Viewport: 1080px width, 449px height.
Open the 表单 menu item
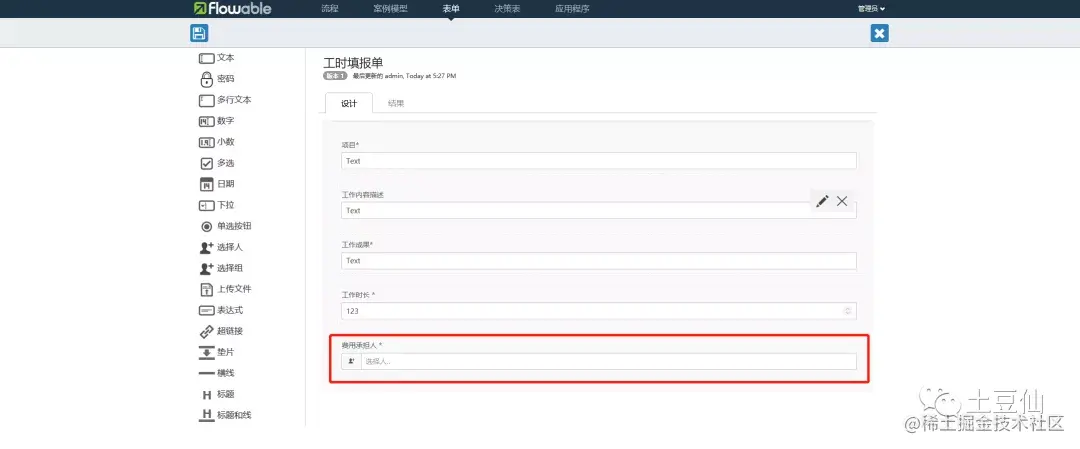click(451, 9)
